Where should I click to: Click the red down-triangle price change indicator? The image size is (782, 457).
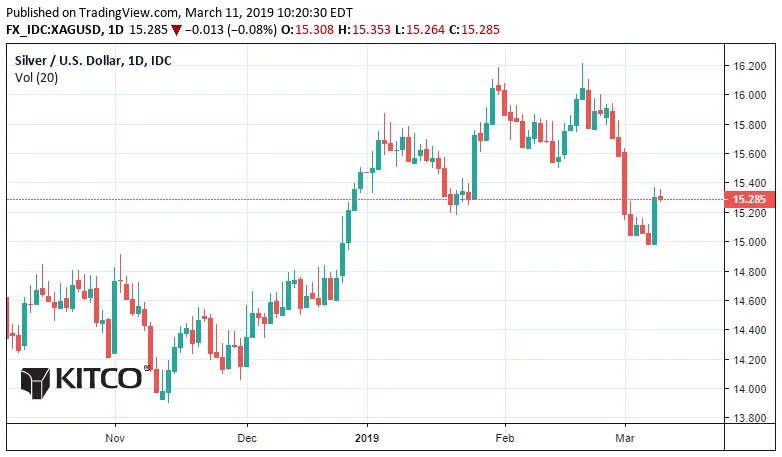[176, 30]
